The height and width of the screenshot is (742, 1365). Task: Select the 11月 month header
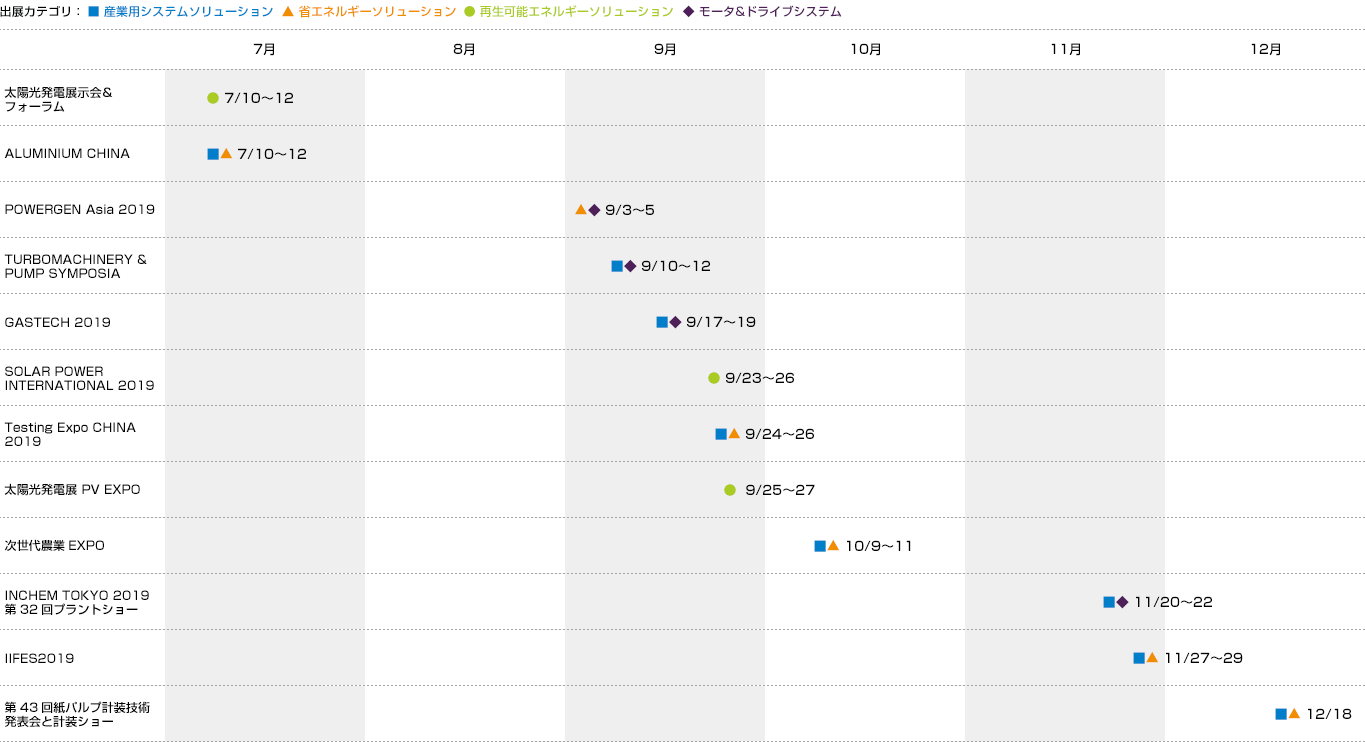click(x=1066, y=49)
